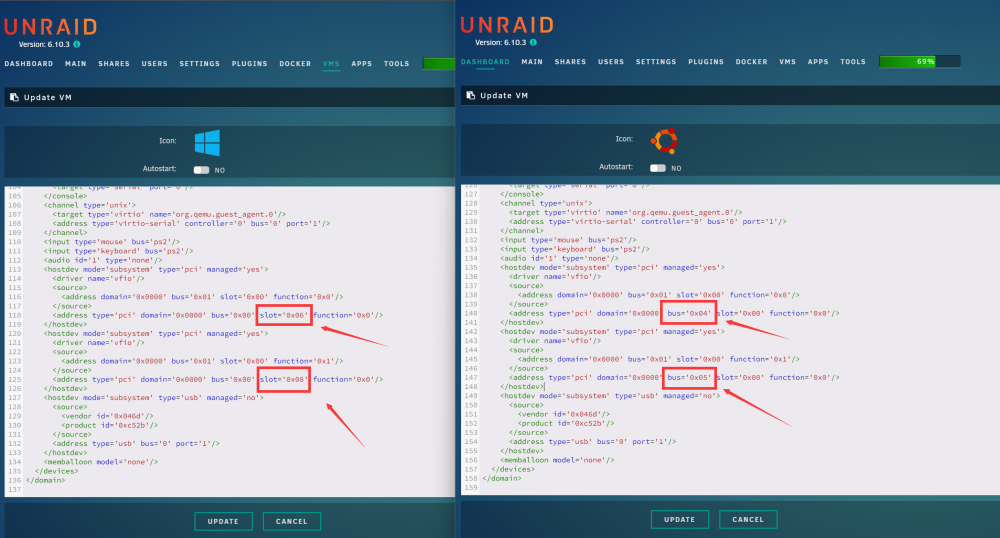1000x538 pixels.
Task: Click the UNRAID logo in left window
Action: (x=50, y=27)
